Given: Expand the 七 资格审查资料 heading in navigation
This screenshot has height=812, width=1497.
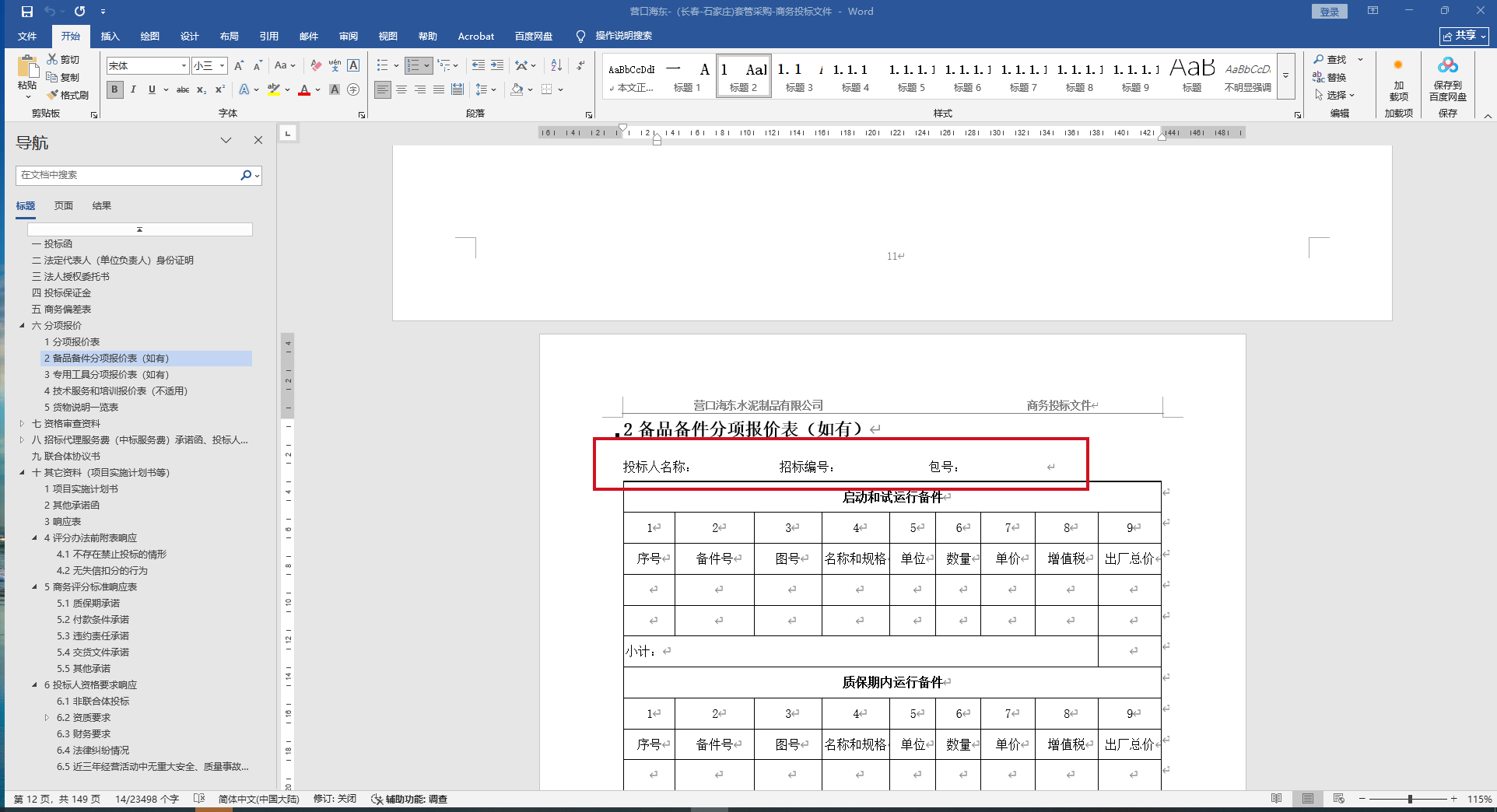Looking at the screenshot, I should pos(22,424).
